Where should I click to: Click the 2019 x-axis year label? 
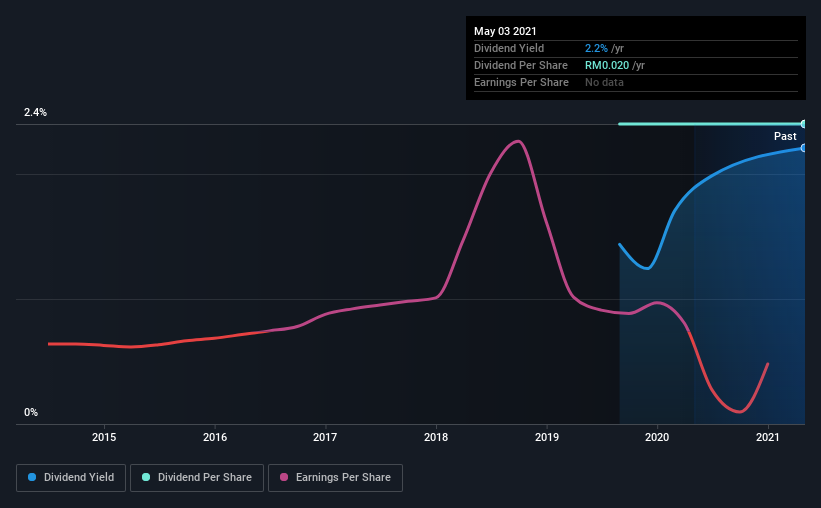(x=547, y=437)
